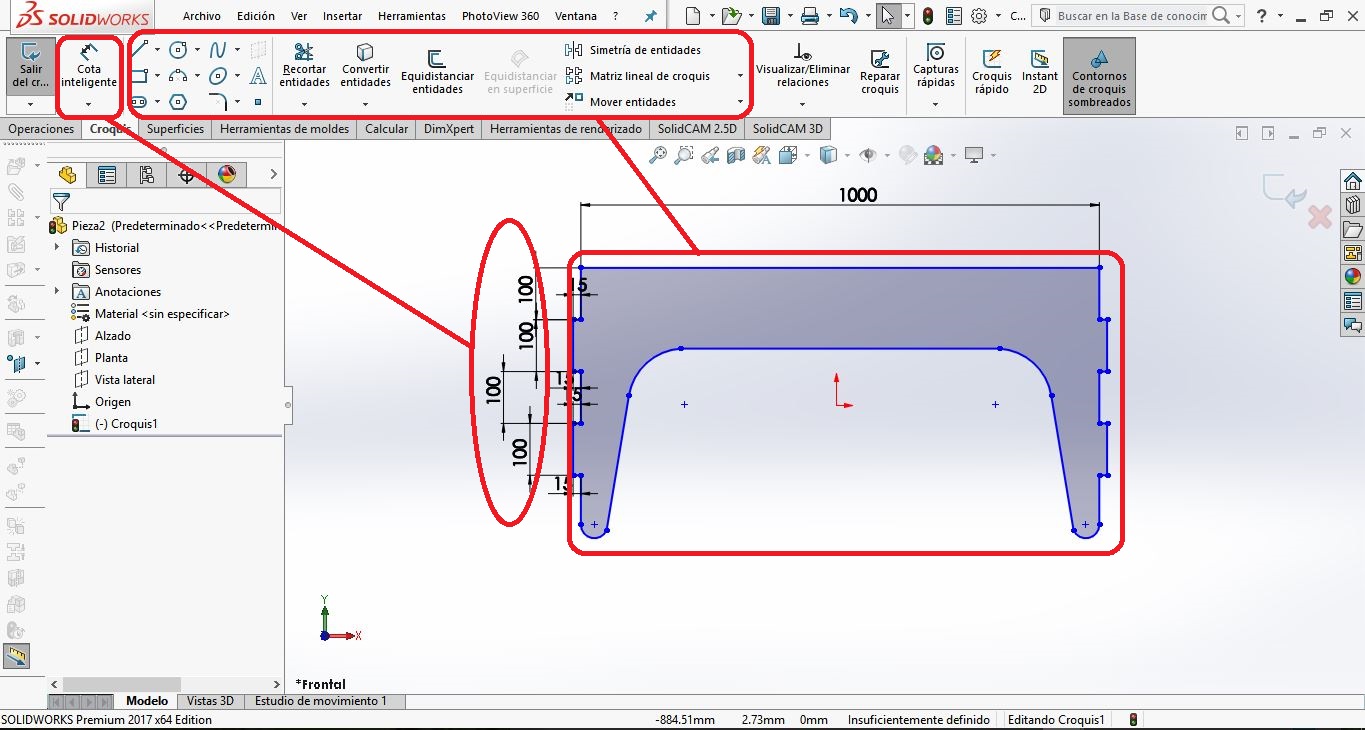
Task: Toggle Croquis rápido rapid sketch
Action: 992,71
